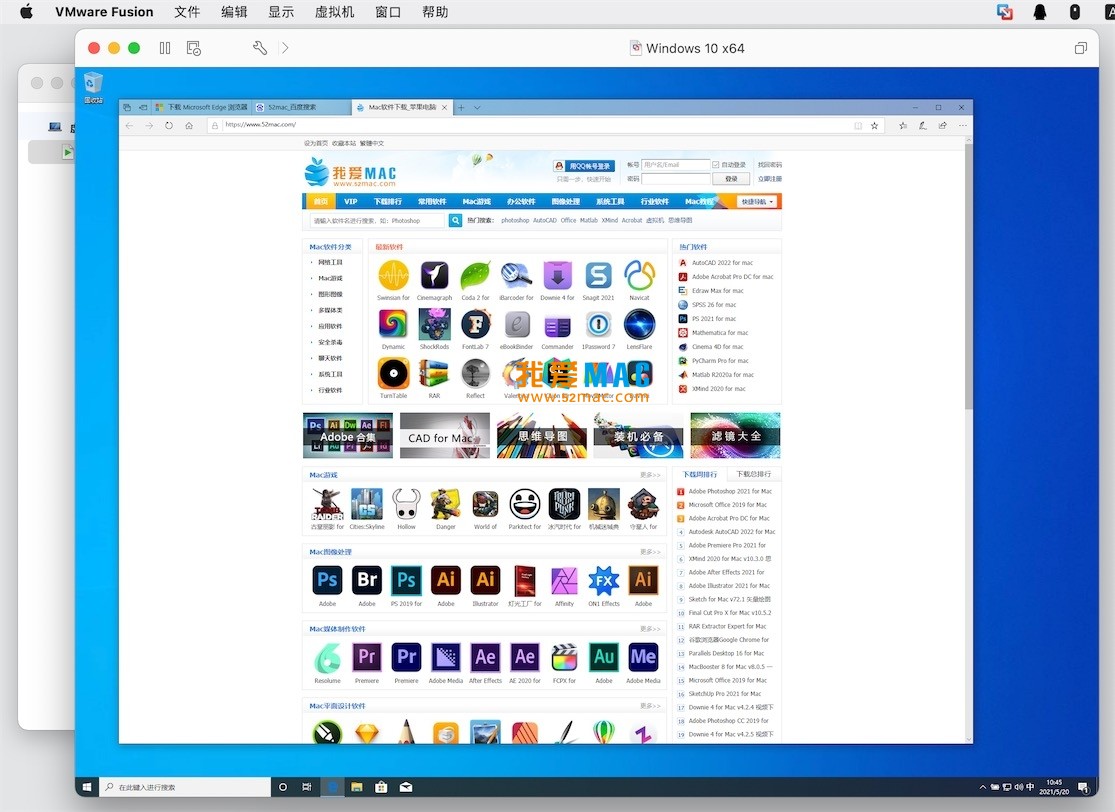1115x812 pixels.
Task: Add page to favorites star icon
Action: (875, 126)
